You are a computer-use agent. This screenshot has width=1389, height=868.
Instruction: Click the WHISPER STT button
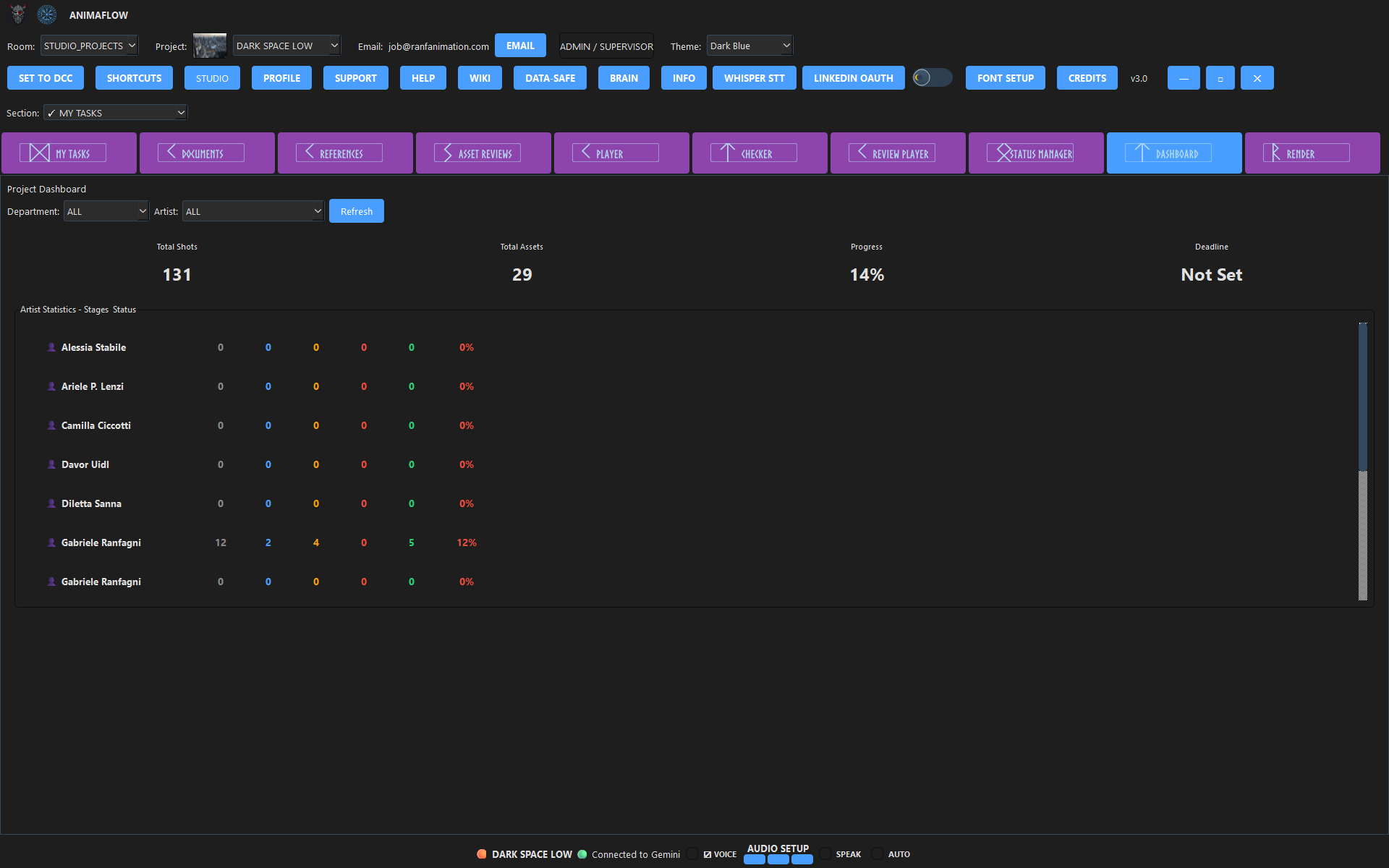pos(754,78)
